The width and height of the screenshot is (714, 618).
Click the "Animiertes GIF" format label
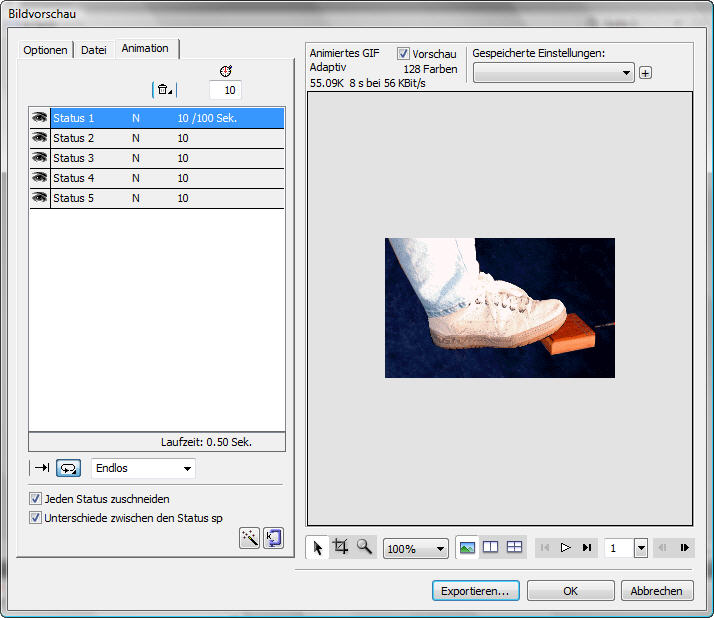coord(344,53)
